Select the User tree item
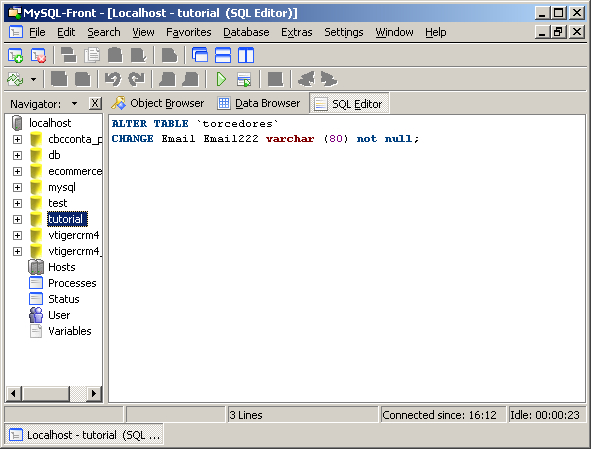Image resolution: width=591 pixels, height=449 pixels. pyautogui.click(x=59, y=315)
